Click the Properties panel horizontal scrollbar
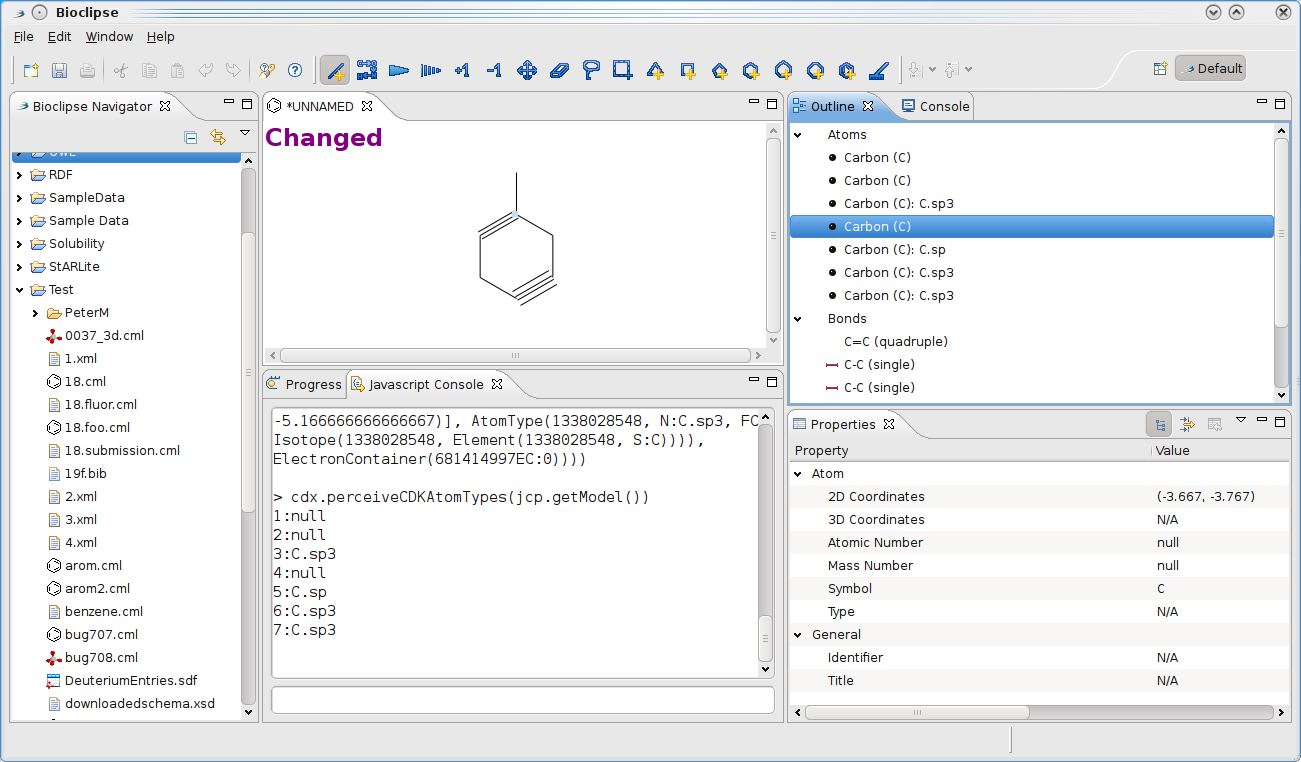This screenshot has width=1301, height=762. click(916, 713)
